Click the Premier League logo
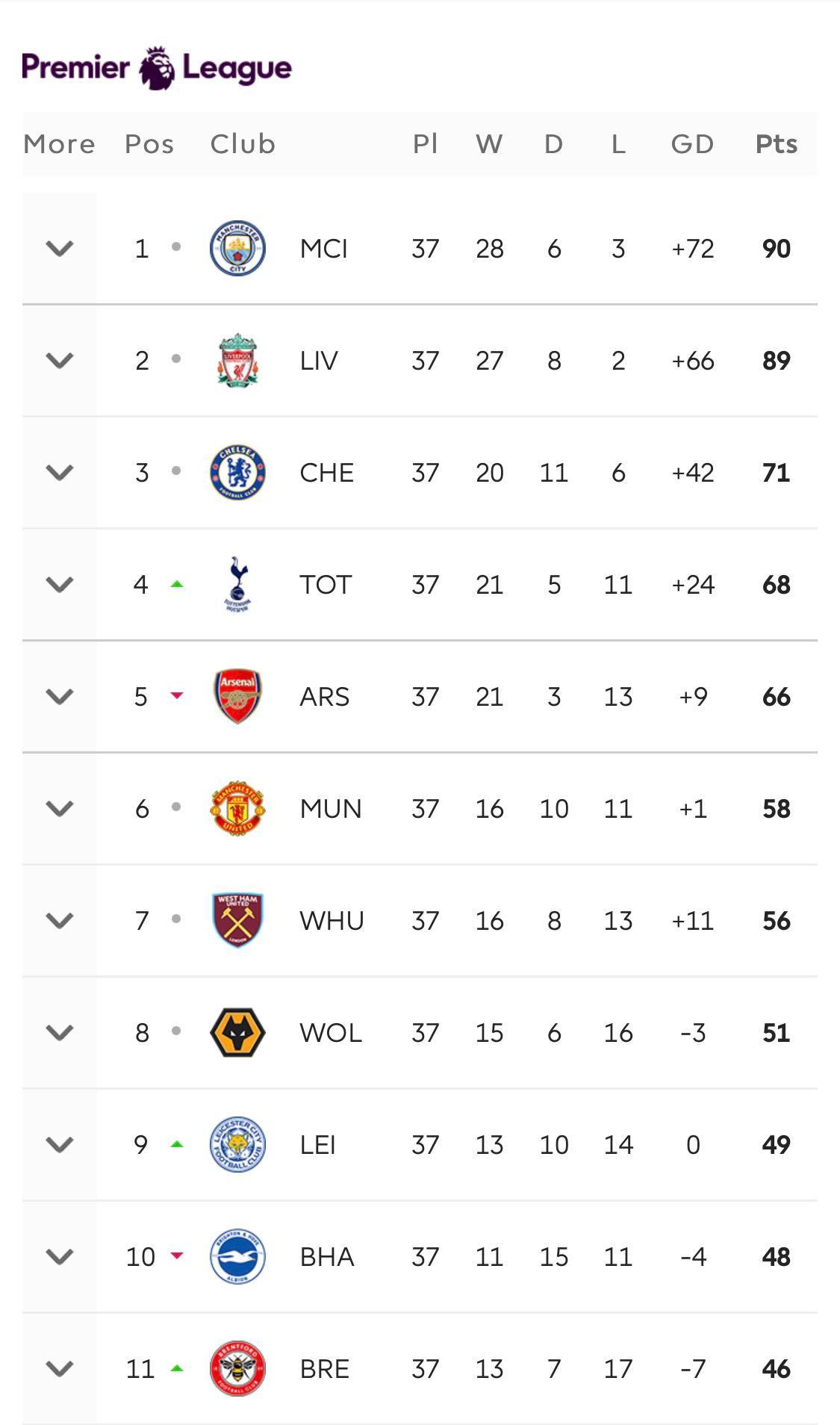The image size is (840, 1425). pyautogui.click(x=157, y=68)
